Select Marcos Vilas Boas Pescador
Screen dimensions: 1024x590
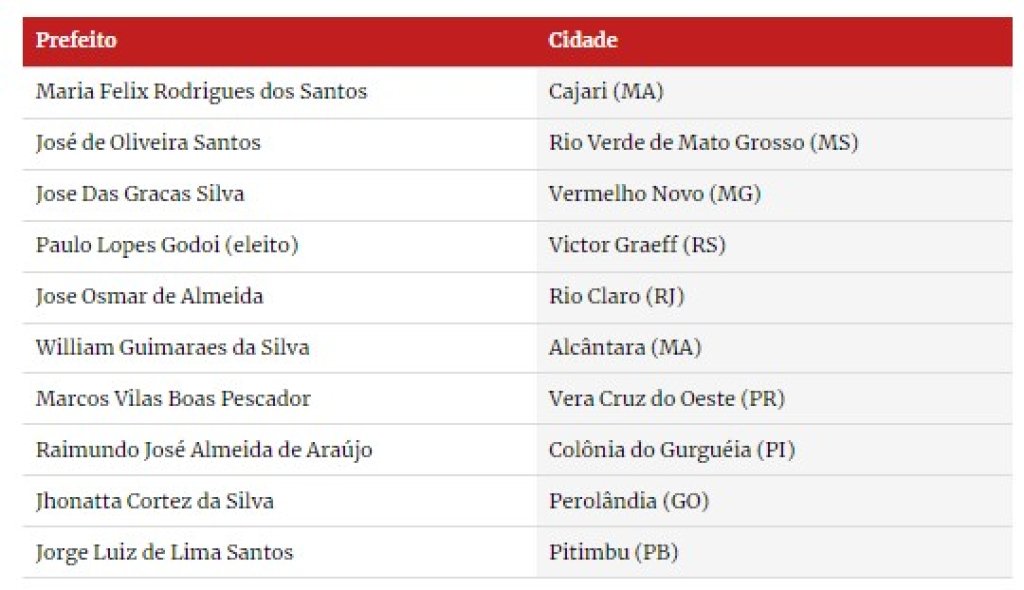tap(173, 399)
